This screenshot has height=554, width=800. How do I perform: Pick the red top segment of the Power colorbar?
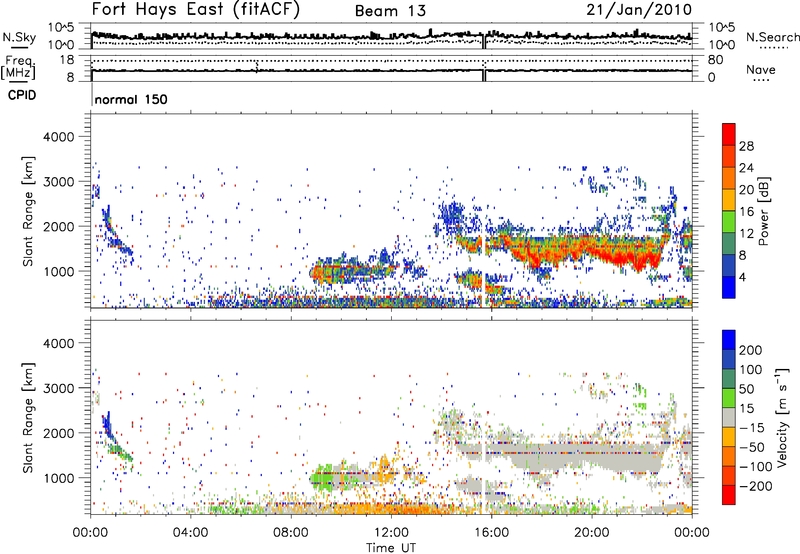tap(729, 135)
